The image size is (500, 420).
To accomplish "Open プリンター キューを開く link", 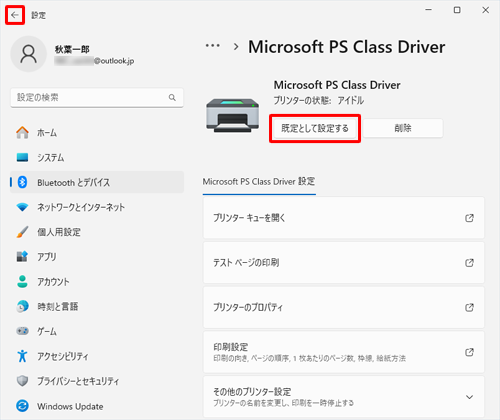I will pyautogui.click(x=344, y=218).
